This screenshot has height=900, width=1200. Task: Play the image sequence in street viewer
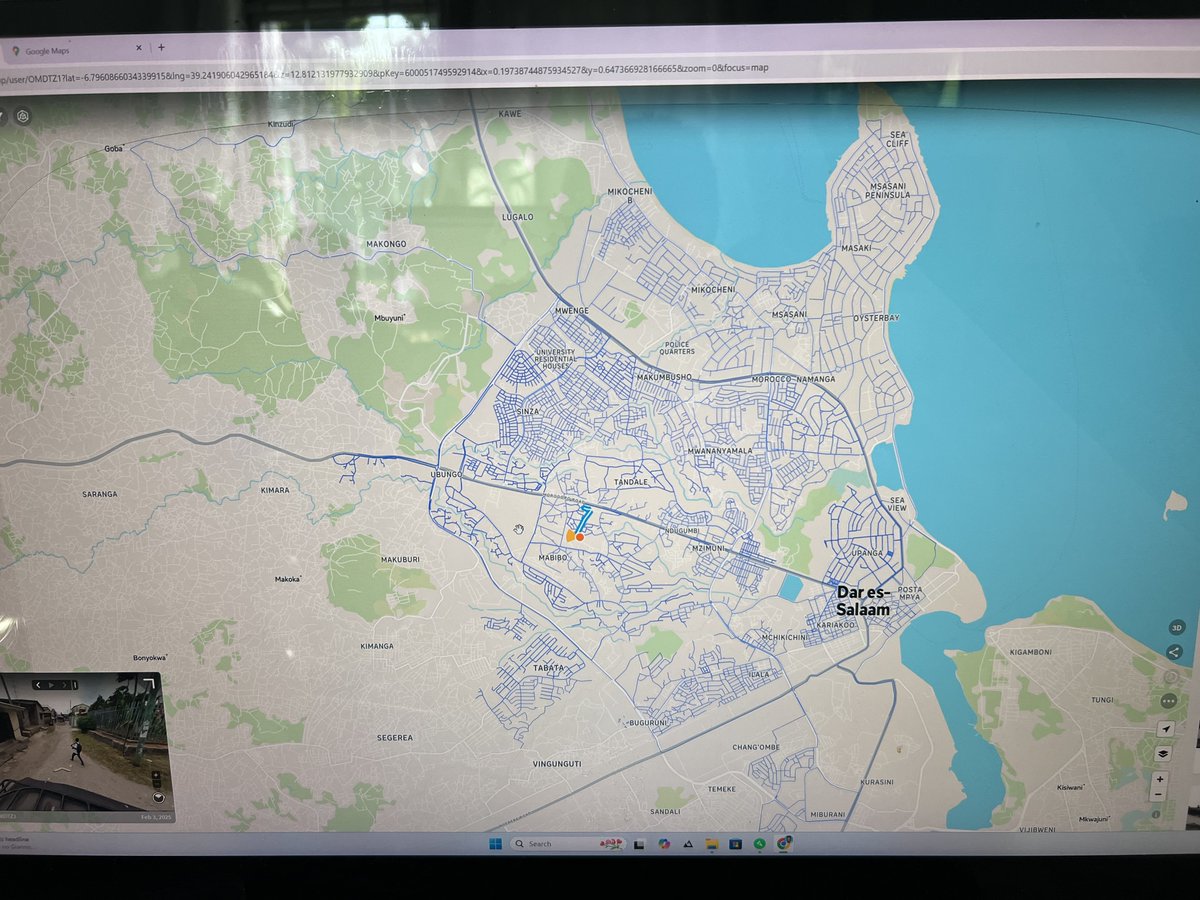[x=51, y=685]
